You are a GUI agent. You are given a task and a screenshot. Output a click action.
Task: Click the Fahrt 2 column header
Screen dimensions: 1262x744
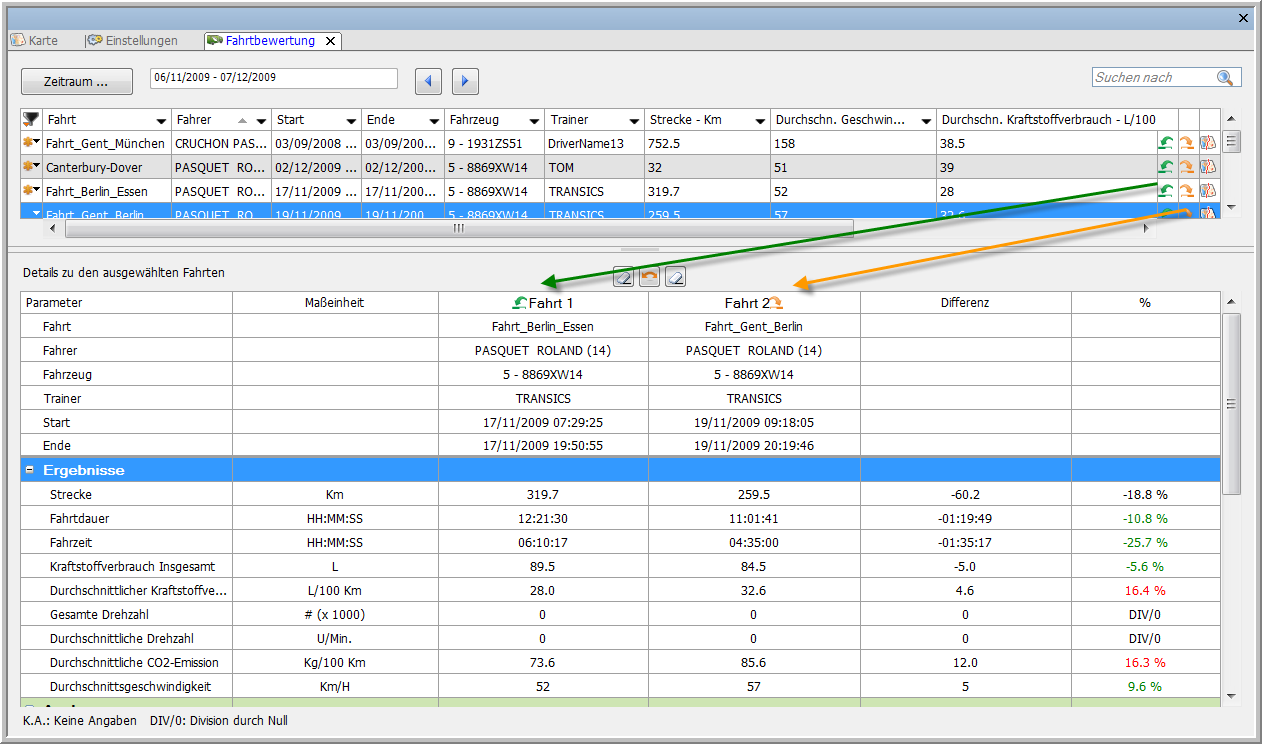click(x=754, y=302)
